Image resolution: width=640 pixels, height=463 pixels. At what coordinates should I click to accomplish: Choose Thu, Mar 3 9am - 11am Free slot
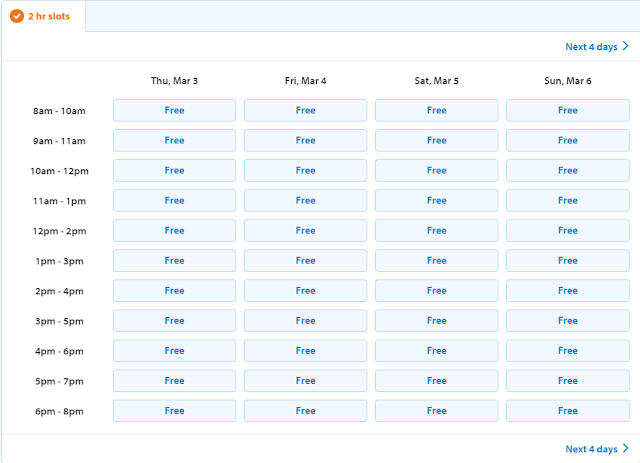point(174,140)
